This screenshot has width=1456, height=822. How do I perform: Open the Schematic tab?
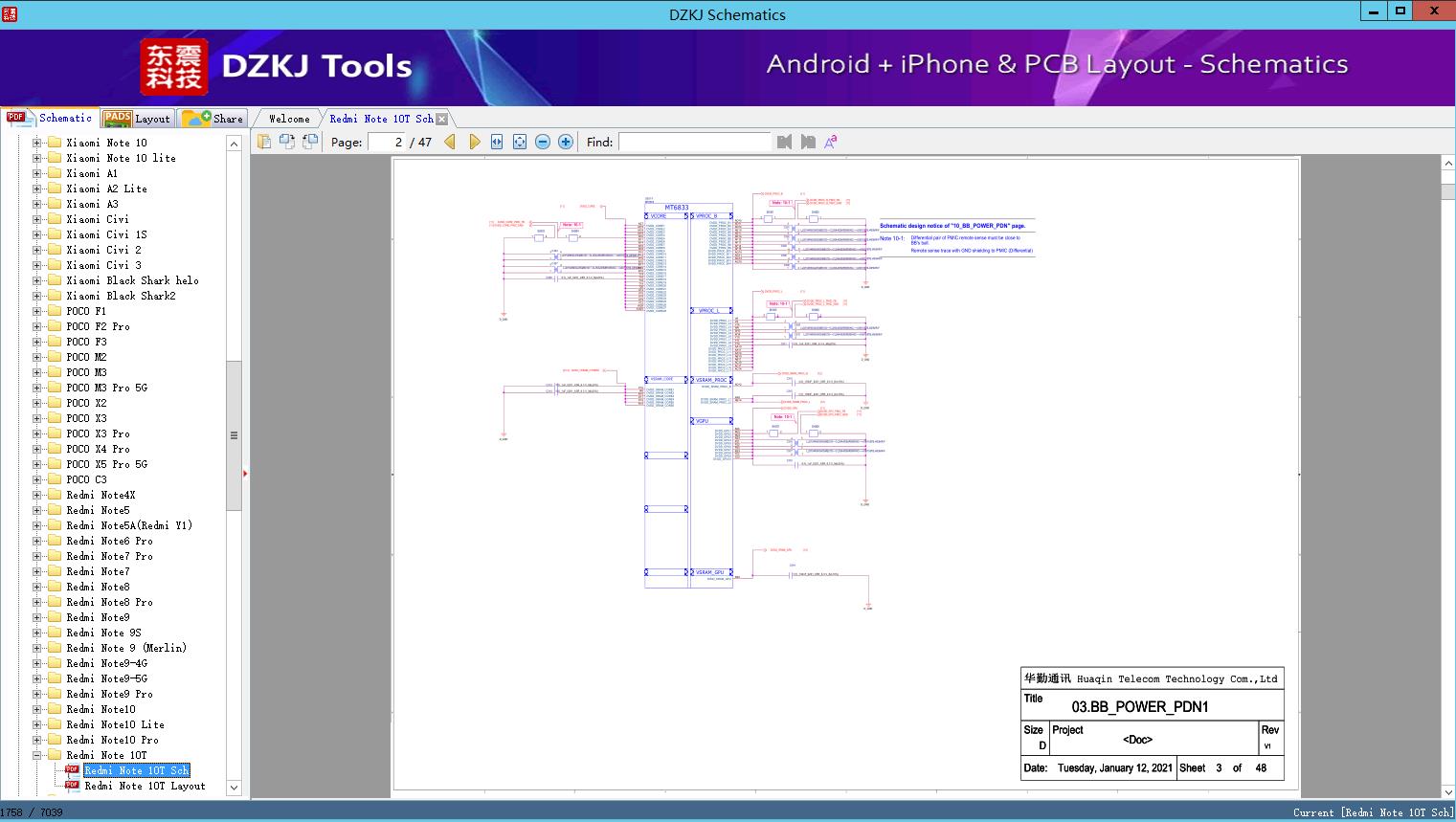pyautogui.click(x=49, y=118)
